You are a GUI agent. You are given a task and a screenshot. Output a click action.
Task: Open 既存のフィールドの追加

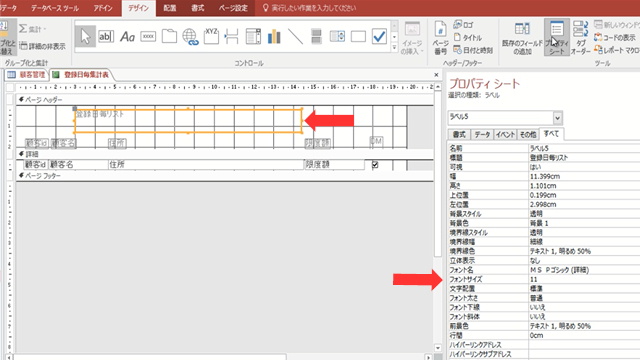(522, 38)
